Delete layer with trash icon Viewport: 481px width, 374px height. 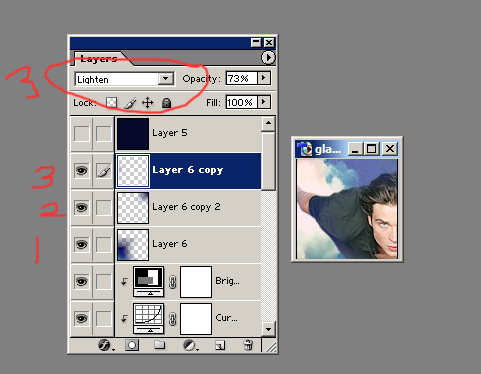(248, 345)
